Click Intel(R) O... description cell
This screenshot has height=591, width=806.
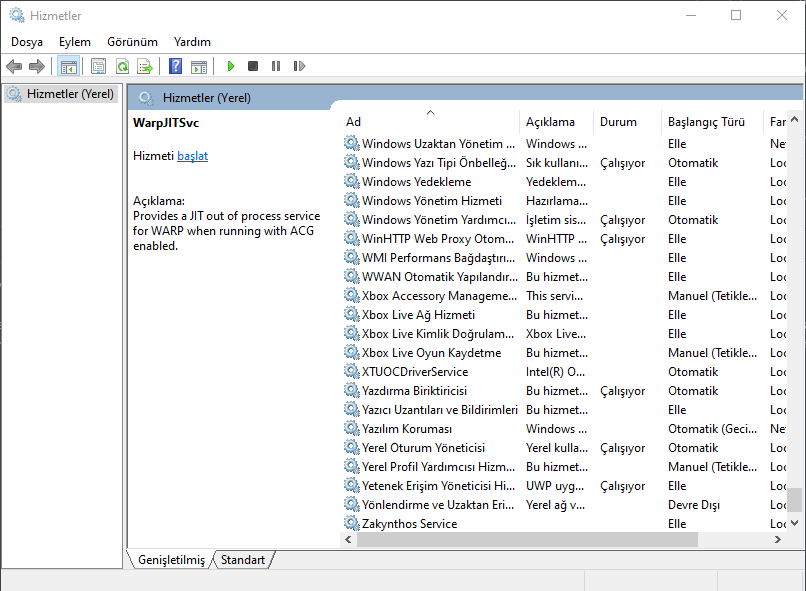click(555, 372)
